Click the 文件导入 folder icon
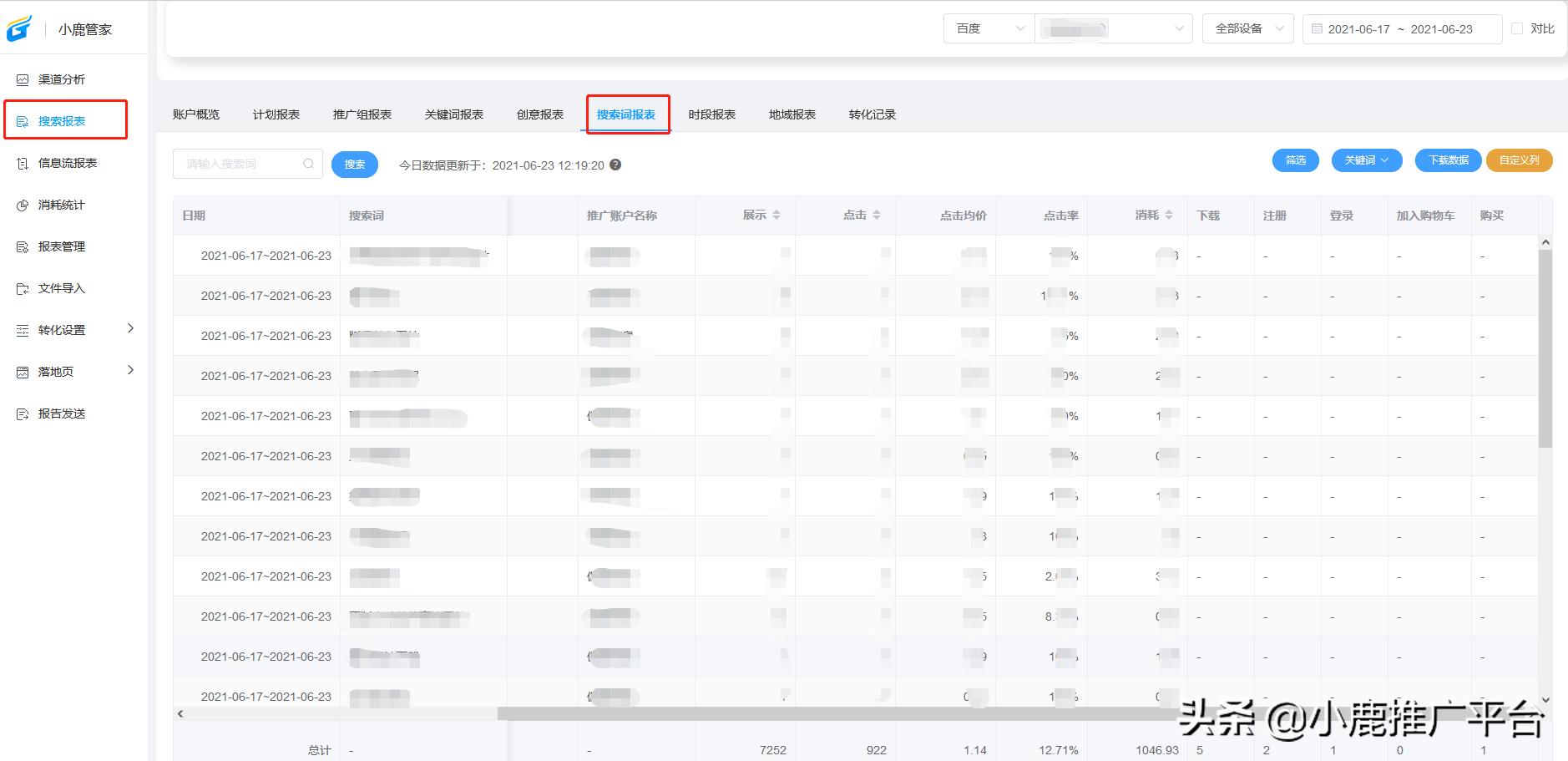 pyautogui.click(x=23, y=288)
